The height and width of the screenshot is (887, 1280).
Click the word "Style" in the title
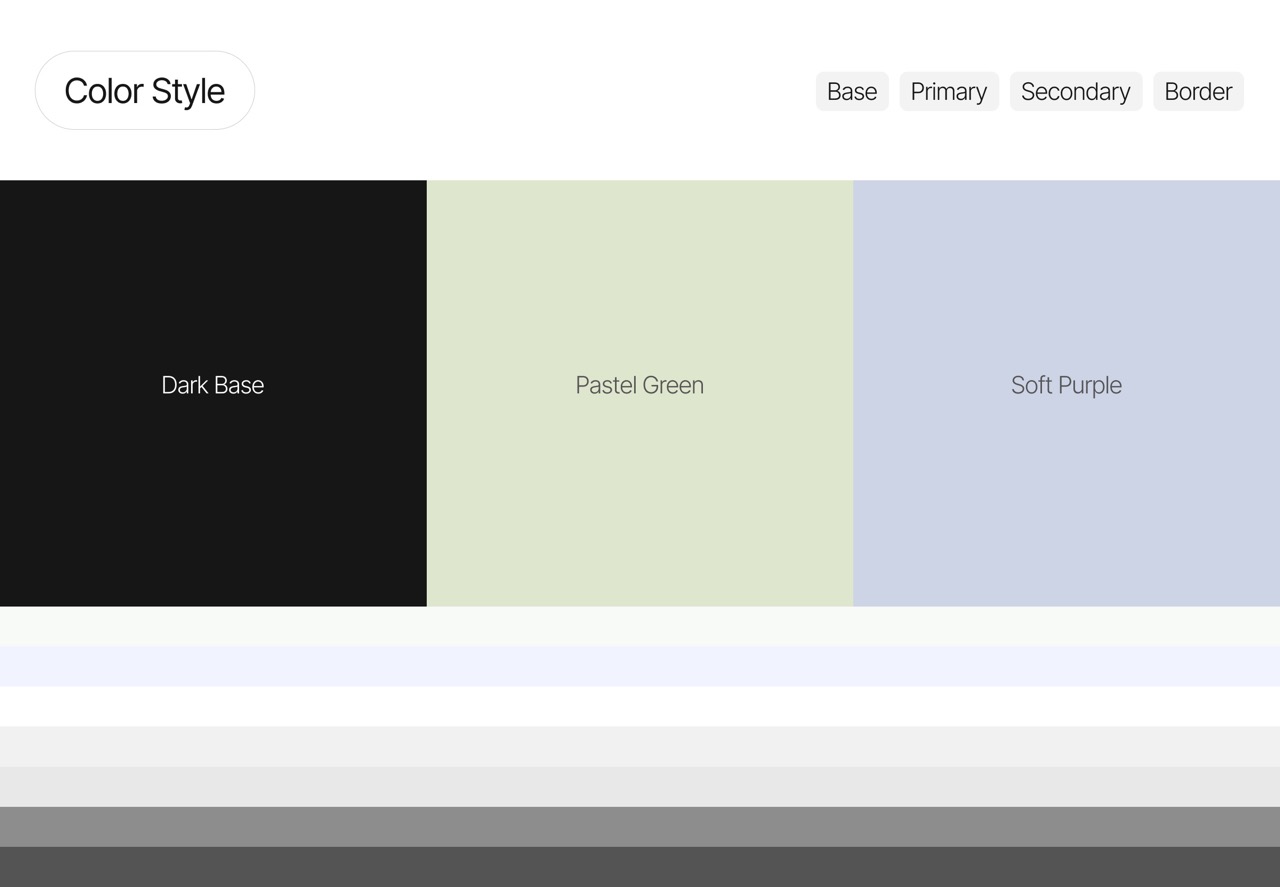[x=188, y=91]
